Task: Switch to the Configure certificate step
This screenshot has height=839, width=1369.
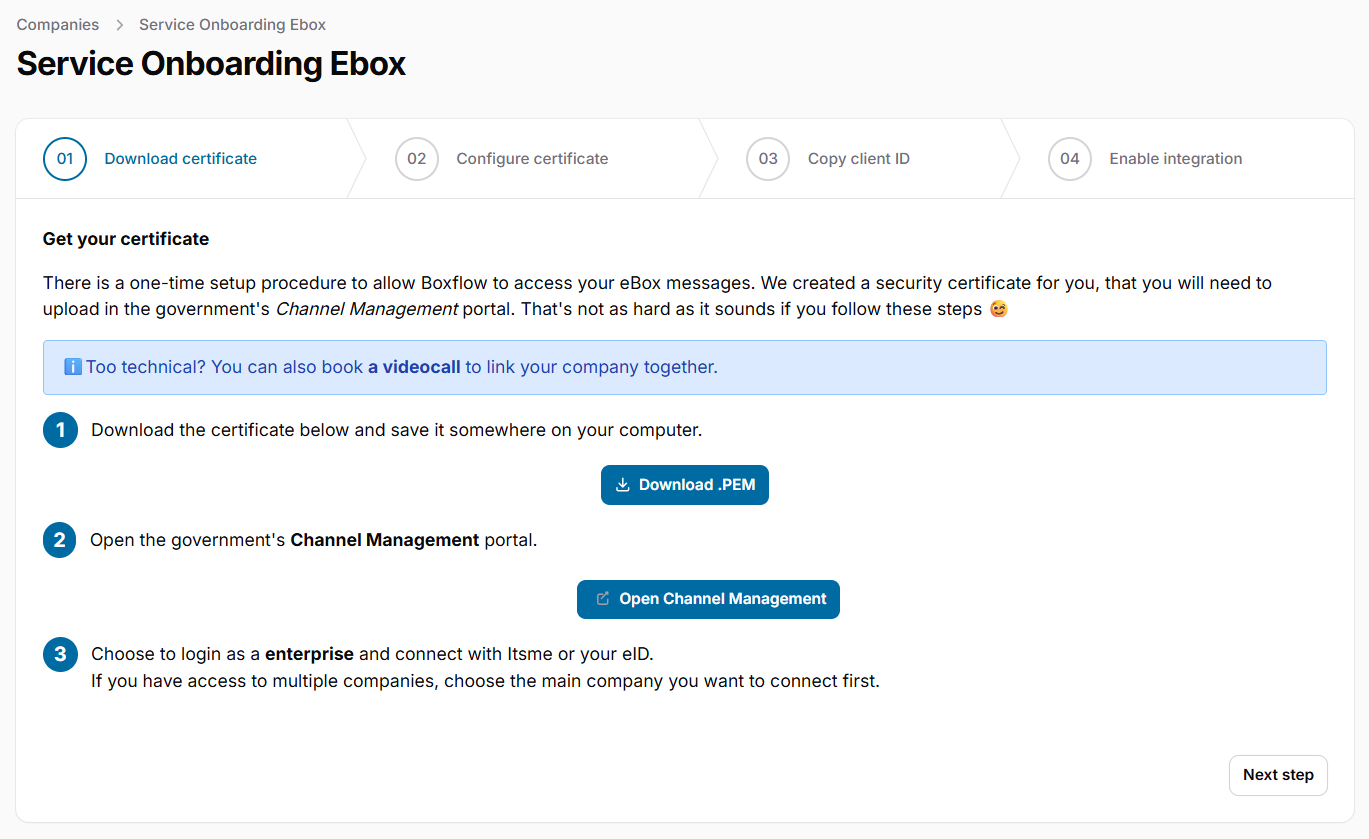Action: [532, 159]
